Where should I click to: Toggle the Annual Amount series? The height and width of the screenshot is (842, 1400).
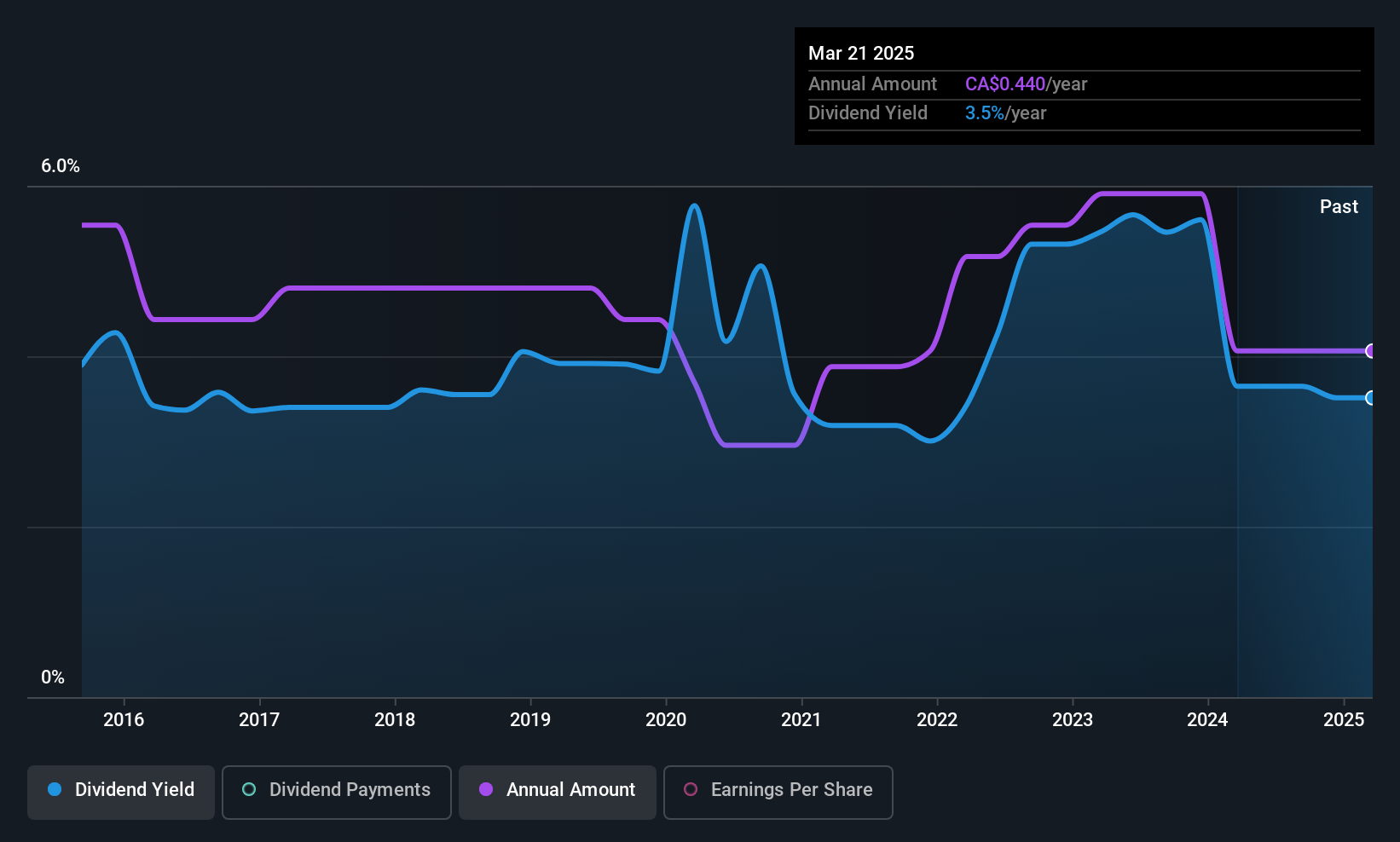(x=558, y=792)
